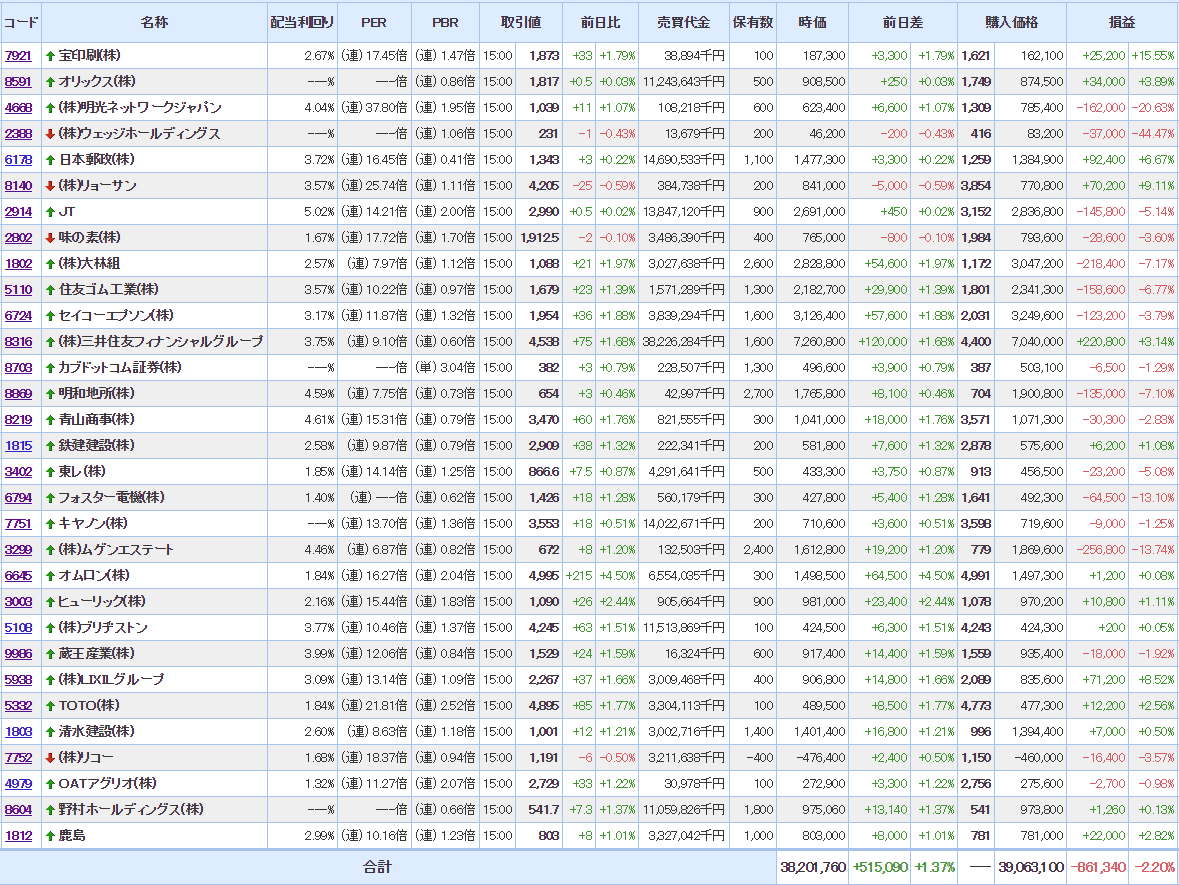Click the down arrow icon beside (株)リョーサン
The height and width of the screenshot is (885, 1179).
pos(50,185)
